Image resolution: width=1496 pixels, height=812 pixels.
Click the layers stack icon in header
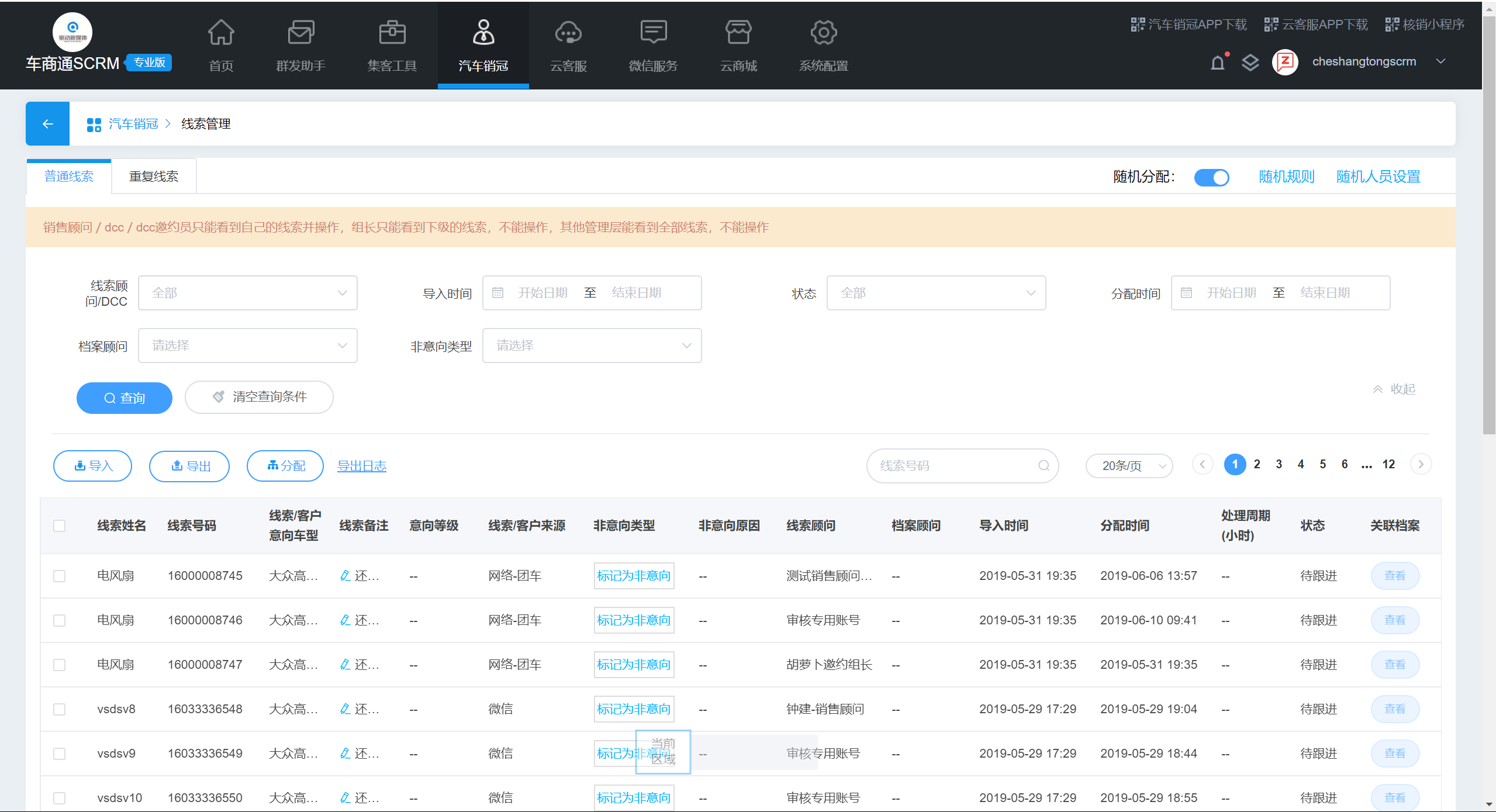1249,63
